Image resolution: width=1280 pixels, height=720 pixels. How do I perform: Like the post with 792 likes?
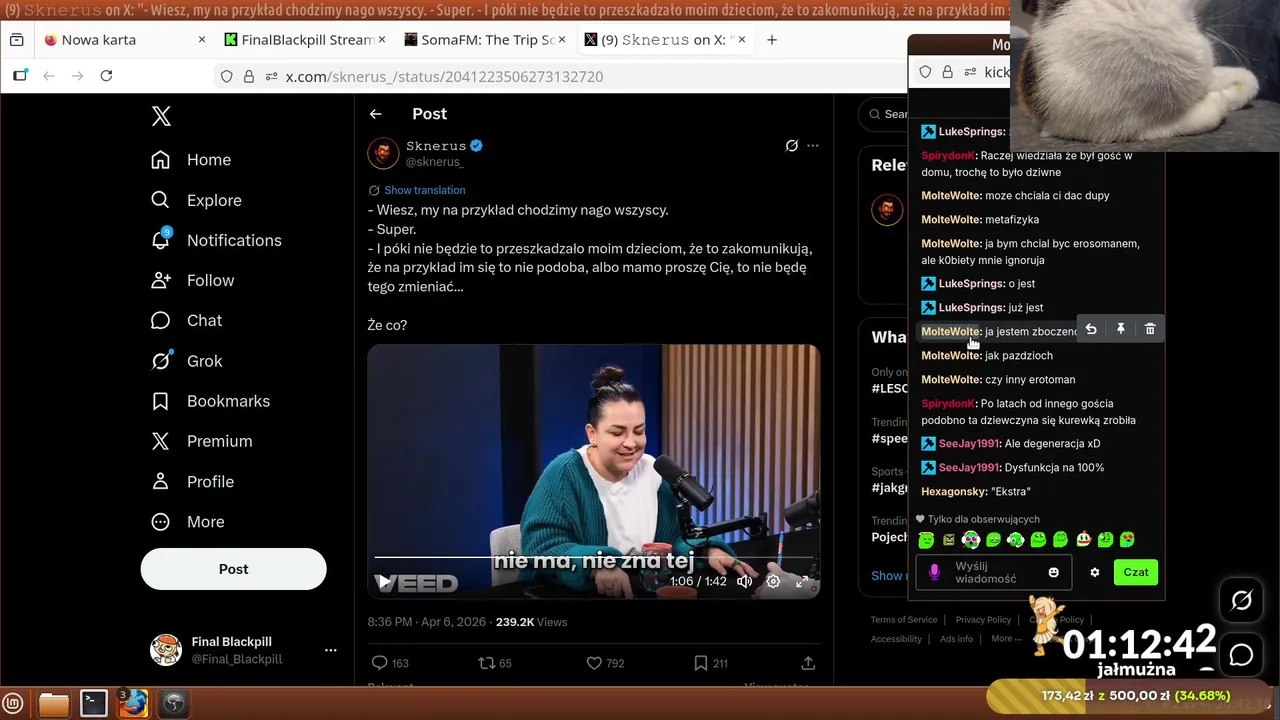[594, 663]
